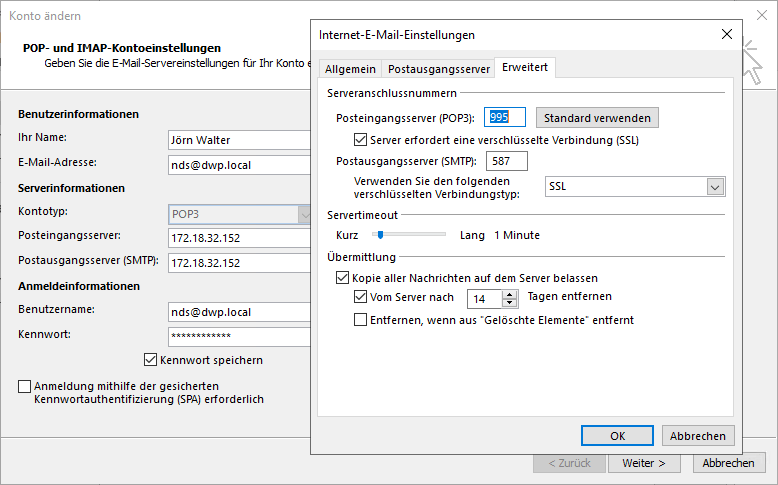The image size is (778, 485).
Task: Click the Posteingangsserver (POP3) port field
Action: (x=505, y=118)
